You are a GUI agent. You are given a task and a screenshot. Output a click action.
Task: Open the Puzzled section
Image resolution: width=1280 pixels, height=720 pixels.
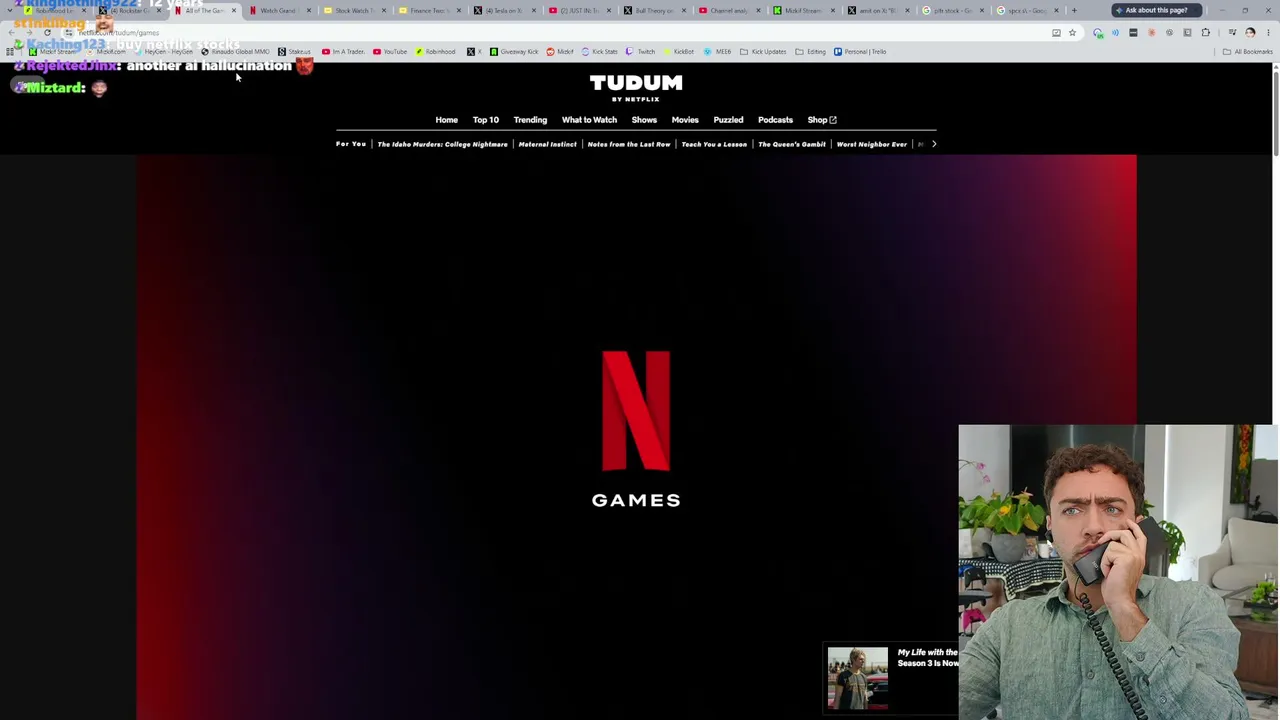728,120
